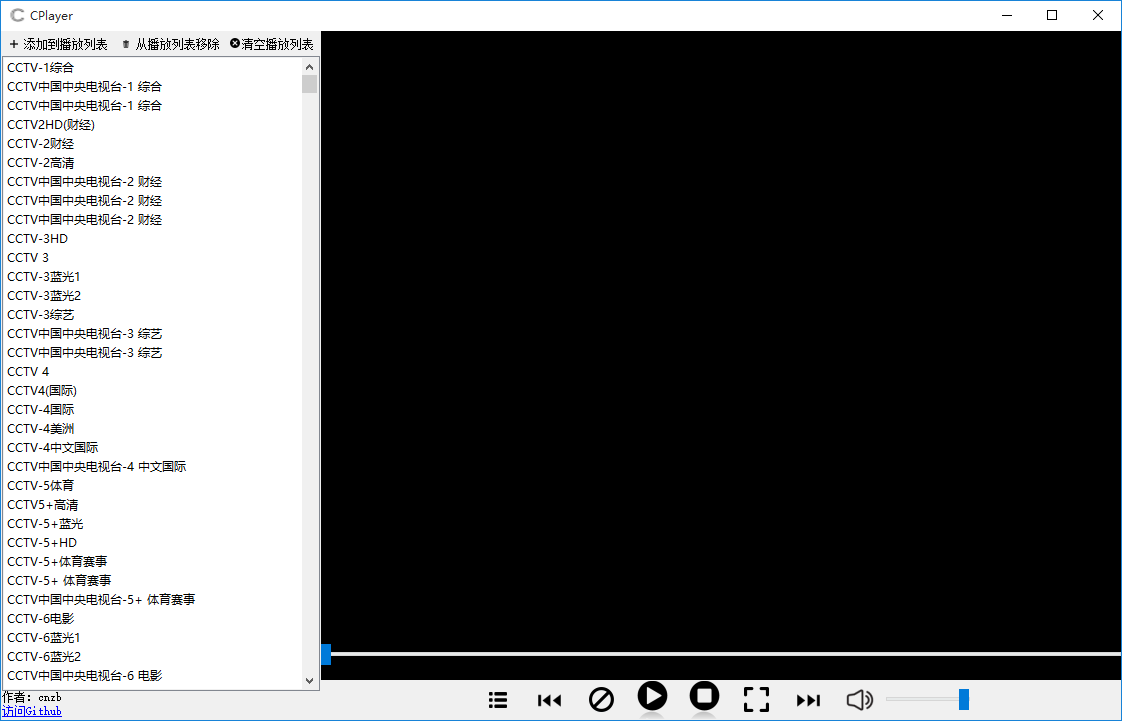Click the volume slider handle
This screenshot has width=1122, height=721.
click(x=964, y=699)
